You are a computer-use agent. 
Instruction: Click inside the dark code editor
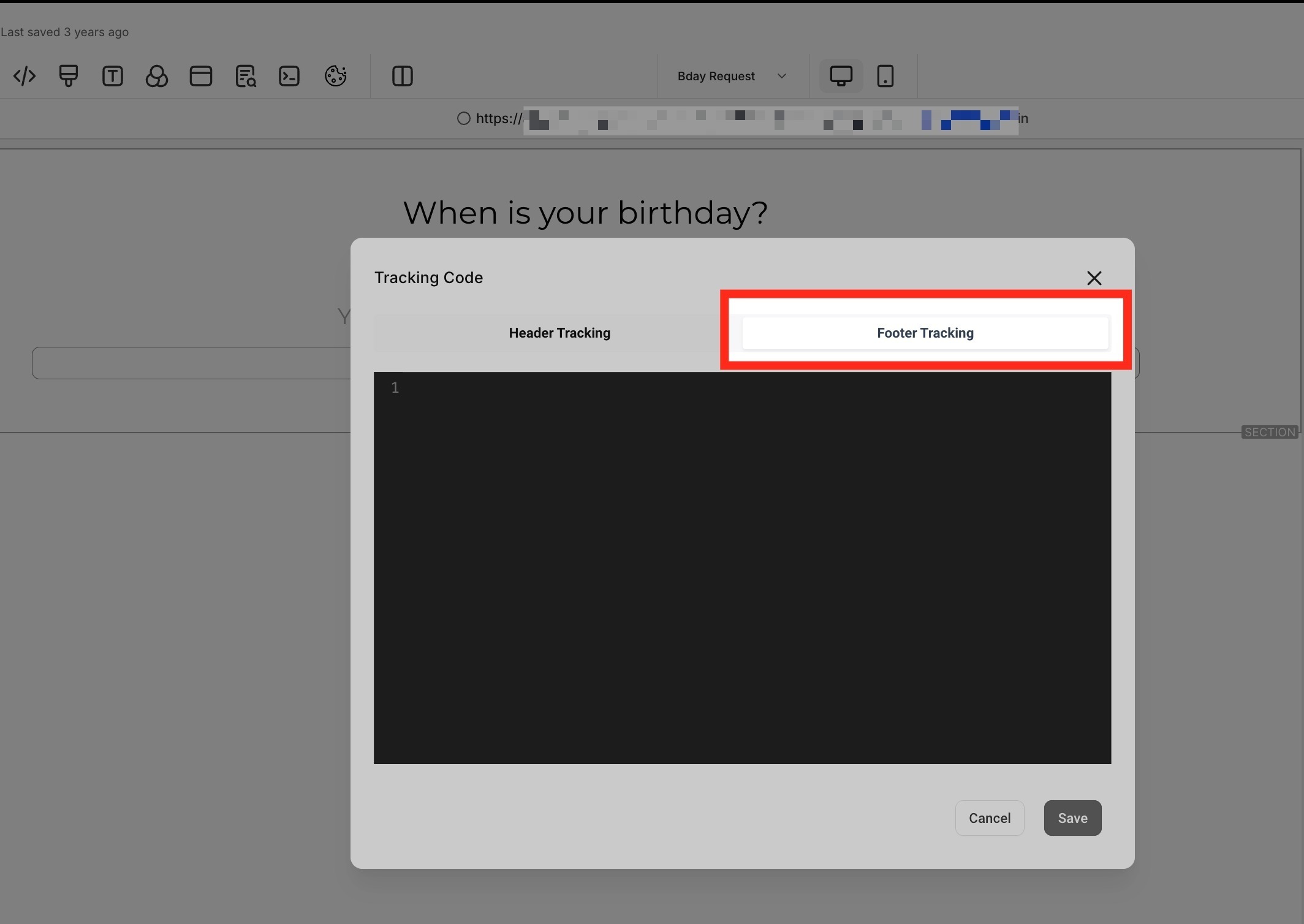(x=741, y=567)
